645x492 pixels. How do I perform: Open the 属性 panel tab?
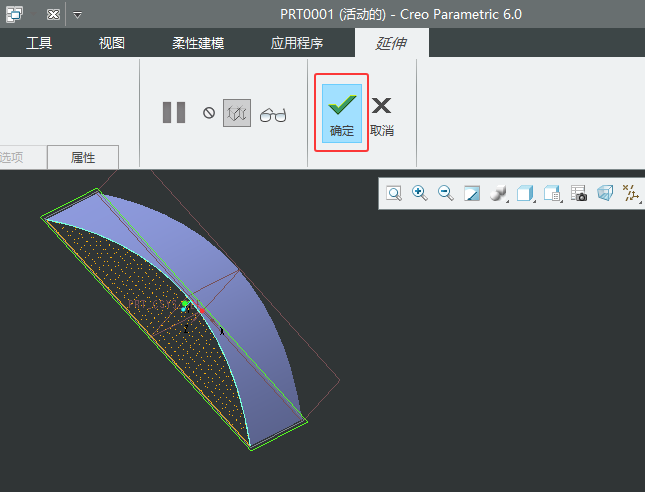83,157
